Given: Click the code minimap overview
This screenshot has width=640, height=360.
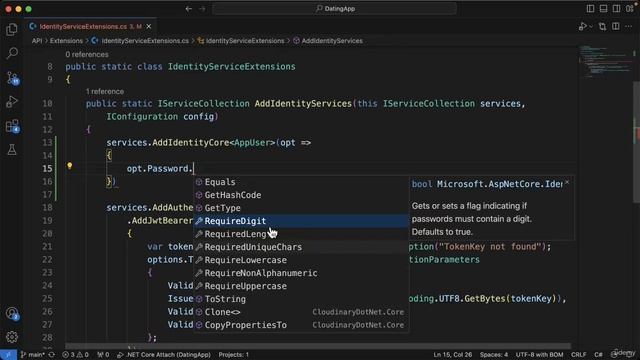Looking at the screenshot, I should point(605,62).
